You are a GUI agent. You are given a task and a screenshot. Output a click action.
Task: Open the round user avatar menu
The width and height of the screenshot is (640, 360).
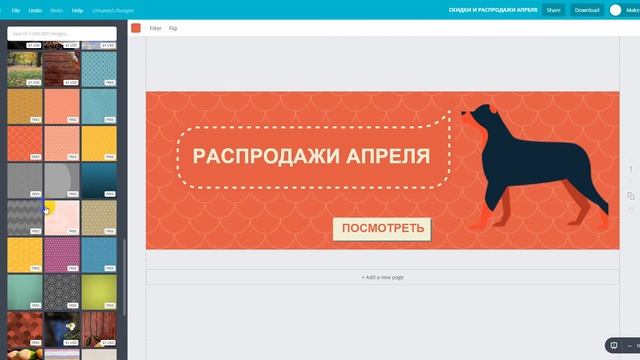(x=616, y=10)
